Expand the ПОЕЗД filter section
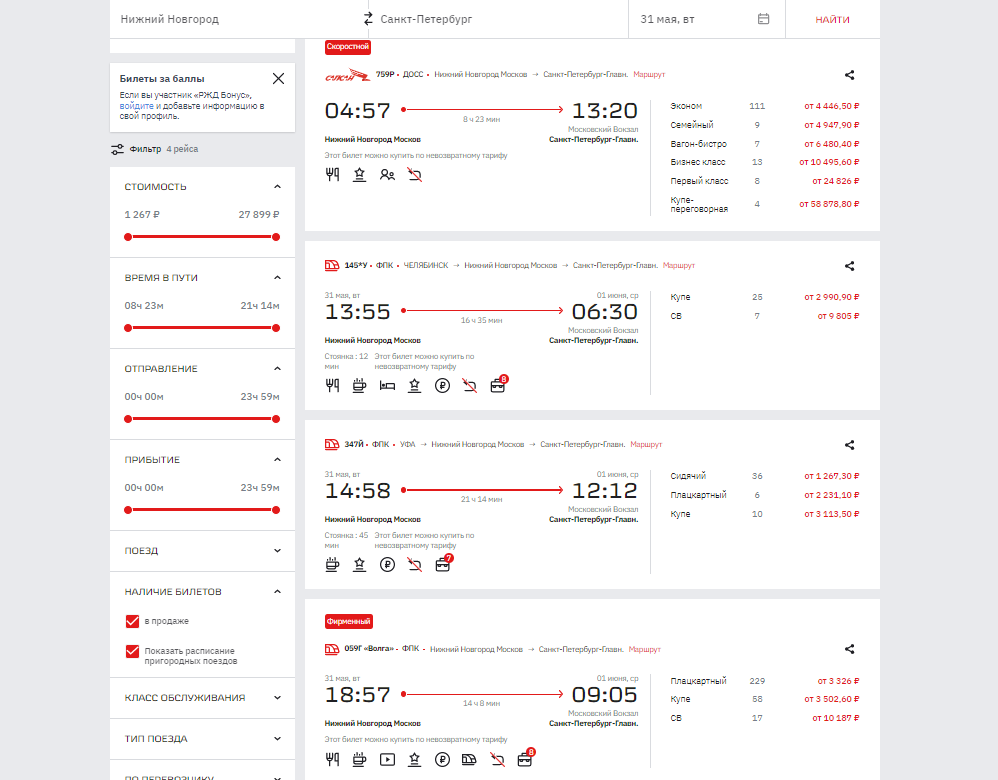Viewport: 998px width, 780px height. (x=278, y=551)
